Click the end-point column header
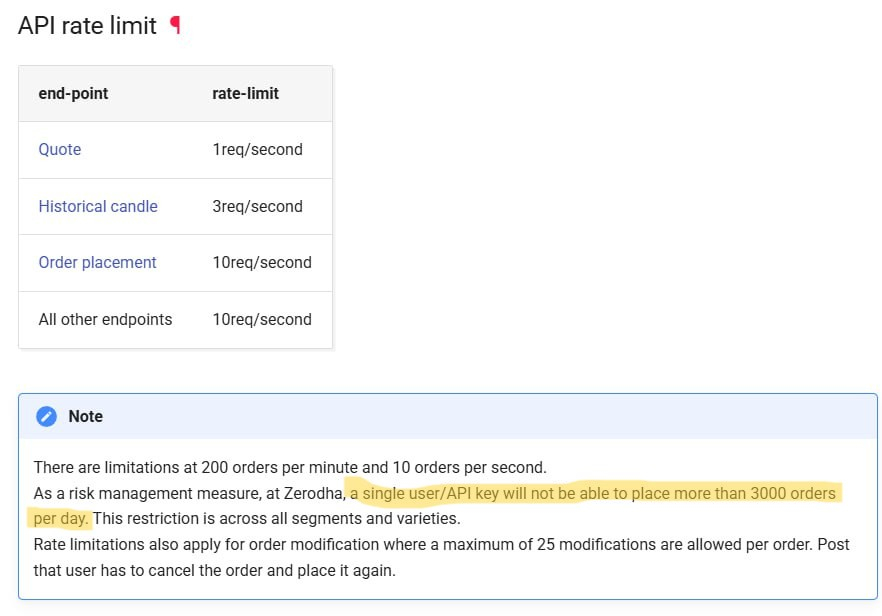The image size is (882, 616). coord(73,93)
